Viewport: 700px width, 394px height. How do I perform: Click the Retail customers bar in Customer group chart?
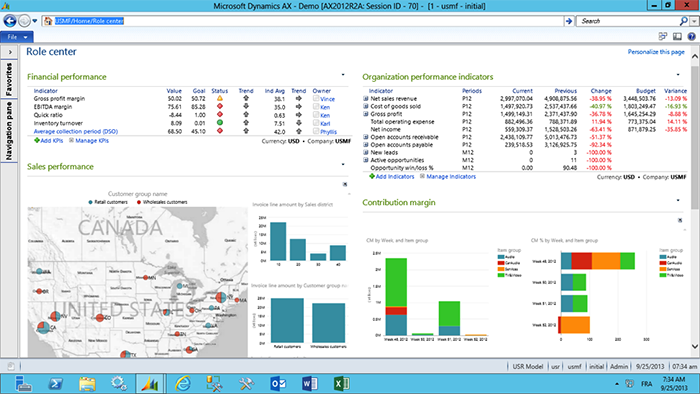287,320
